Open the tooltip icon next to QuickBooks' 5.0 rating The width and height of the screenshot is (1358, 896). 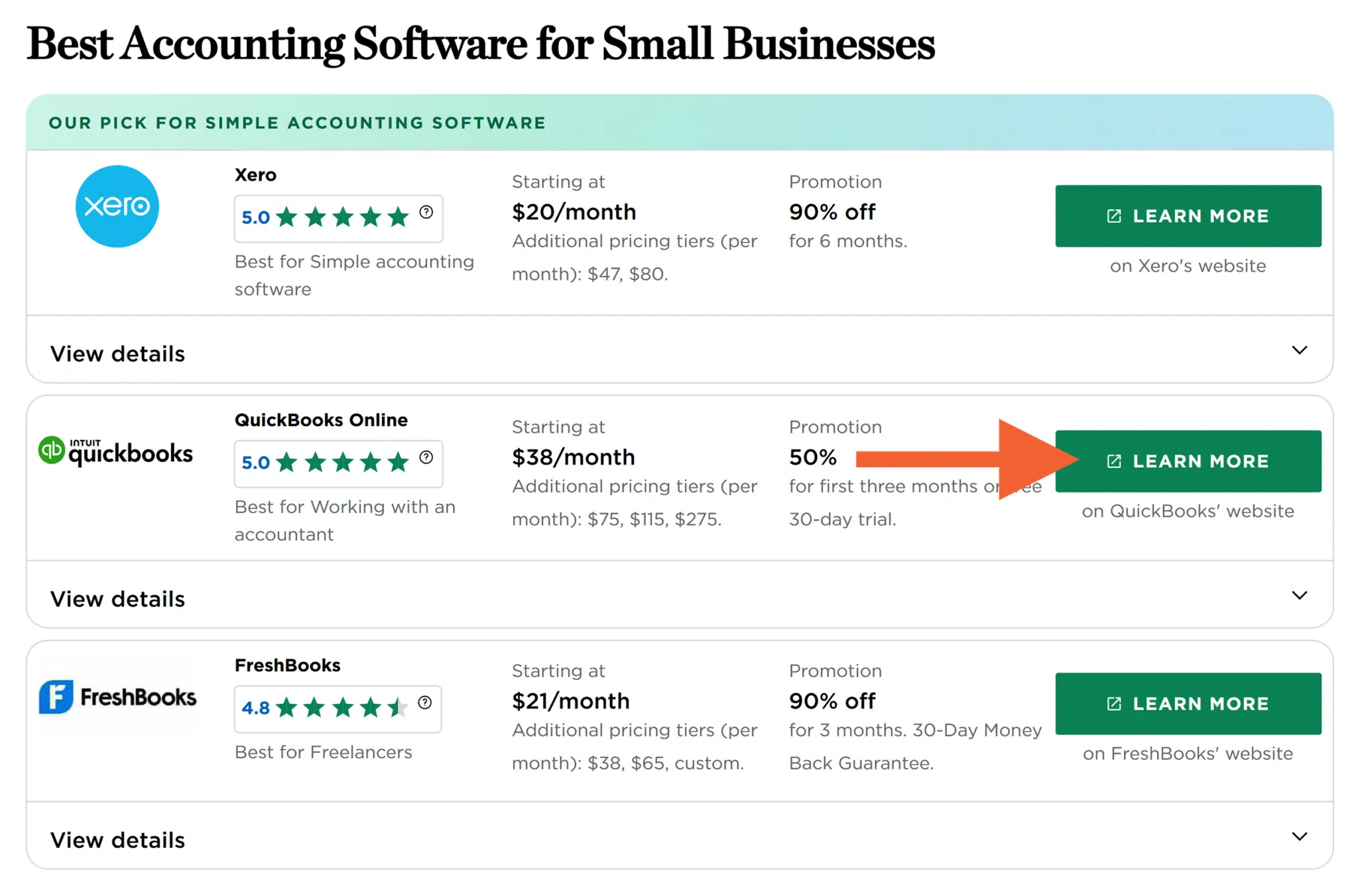pyautogui.click(x=426, y=457)
